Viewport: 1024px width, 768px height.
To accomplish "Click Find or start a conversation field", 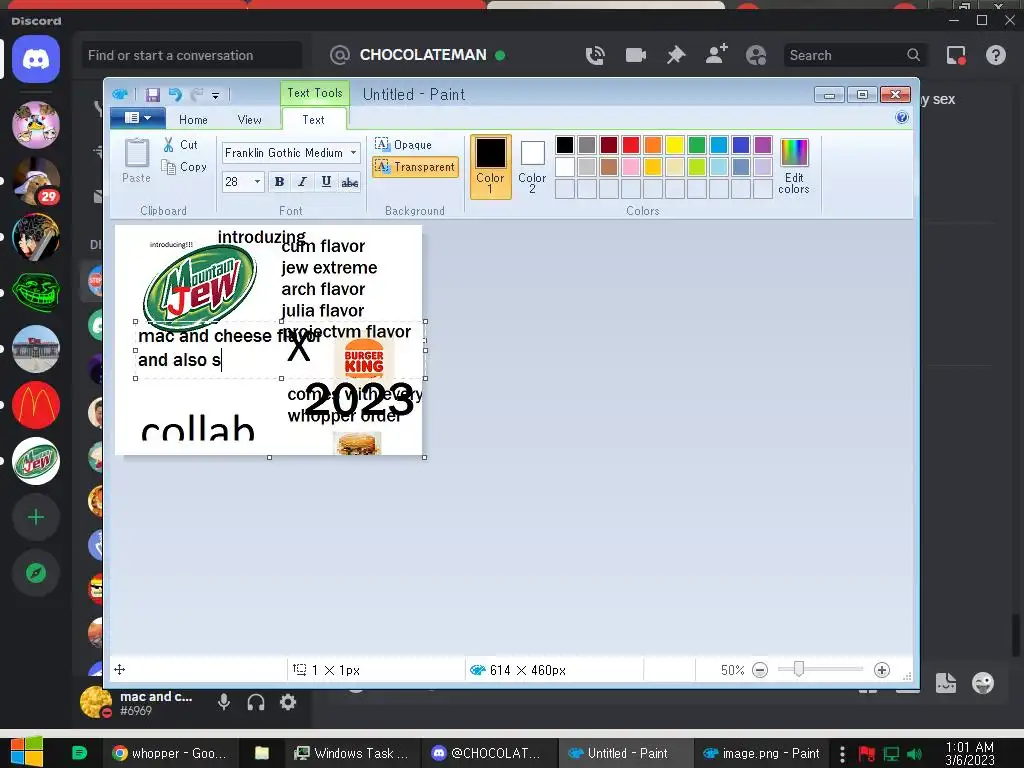I will point(191,56).
